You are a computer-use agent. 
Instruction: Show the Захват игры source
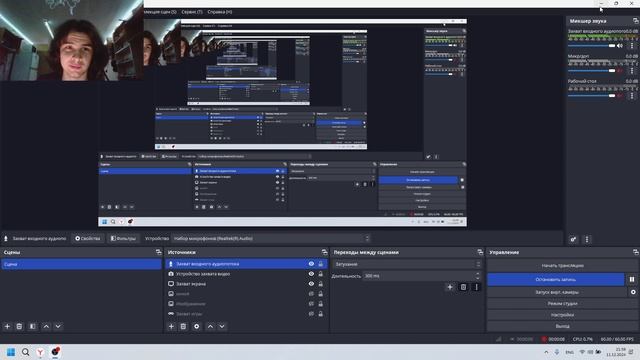point(311,313)
